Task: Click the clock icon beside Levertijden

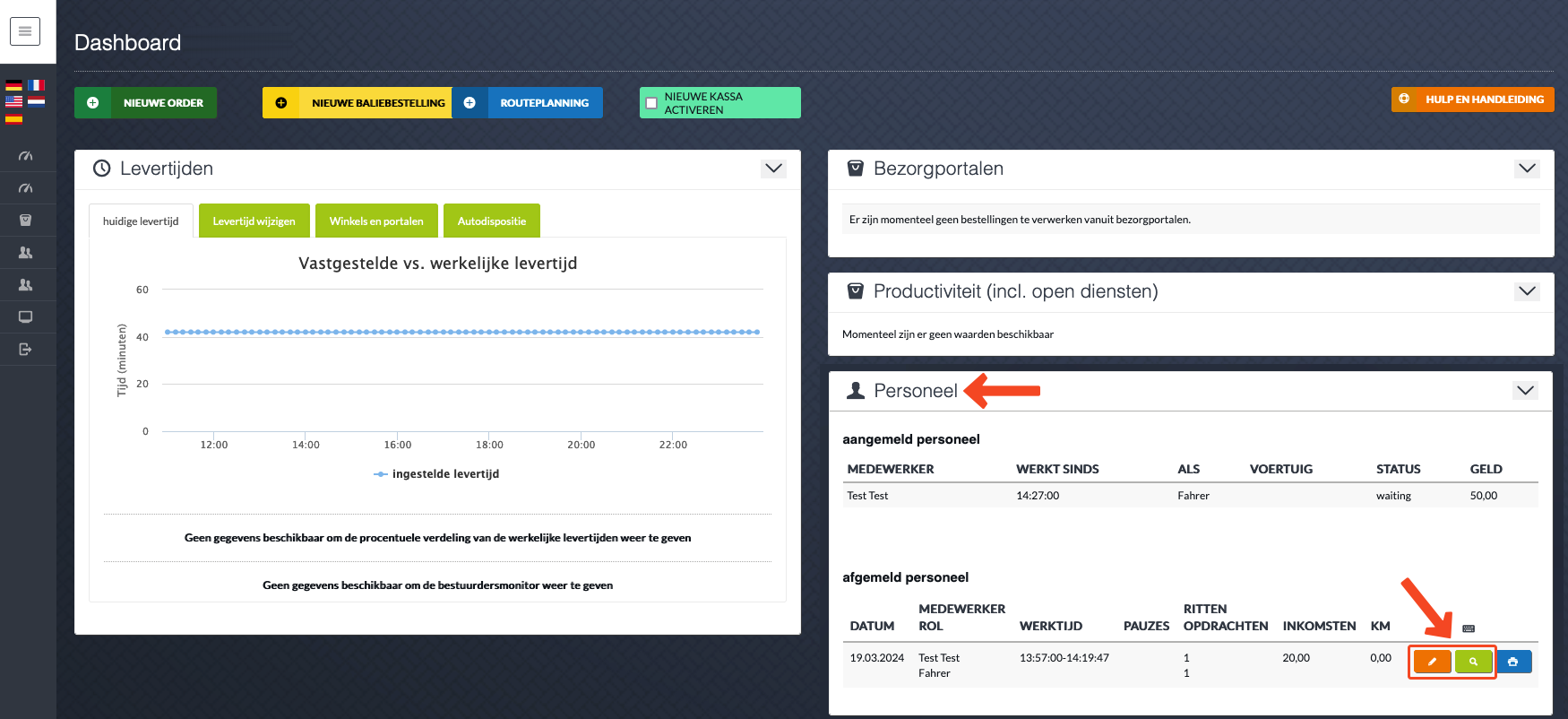Action: point(102,169)
